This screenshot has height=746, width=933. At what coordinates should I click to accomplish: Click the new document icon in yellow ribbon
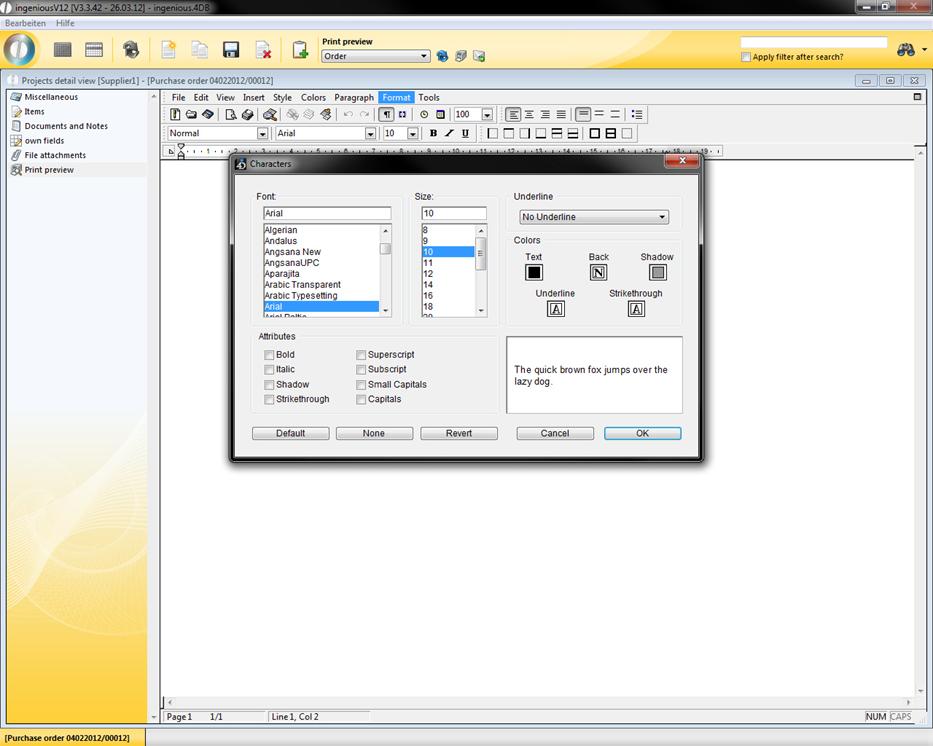tap(168, 50)
